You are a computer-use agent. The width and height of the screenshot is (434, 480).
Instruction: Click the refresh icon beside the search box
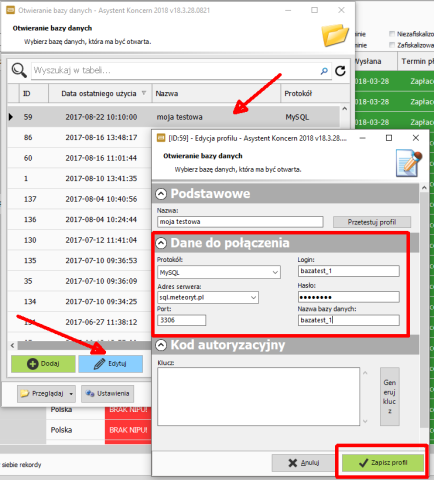tap(340, 71)
